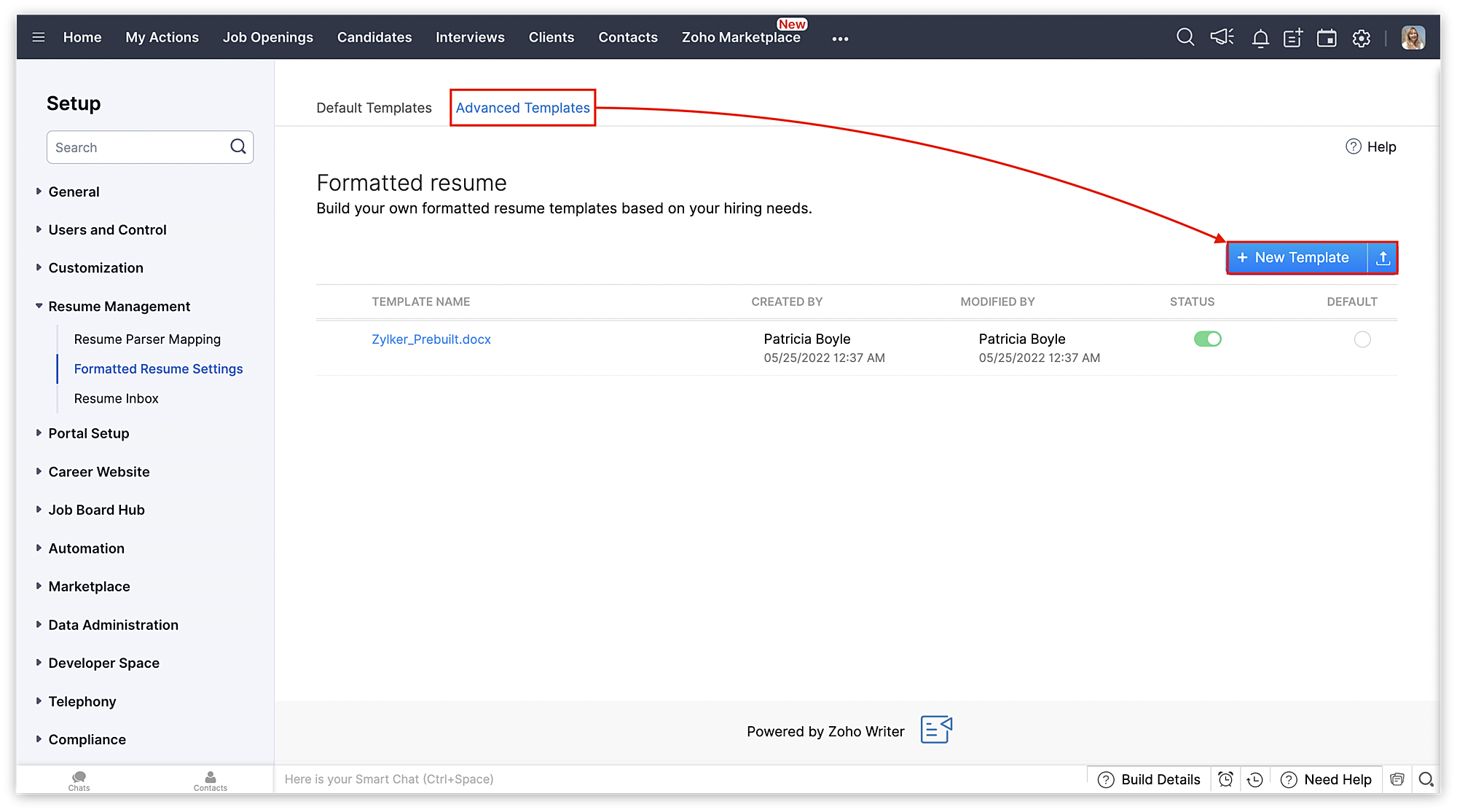This screenshot has height=812, width=1457.
Task: Click the MODIFIED BY column header
Action: coord(997,301)
